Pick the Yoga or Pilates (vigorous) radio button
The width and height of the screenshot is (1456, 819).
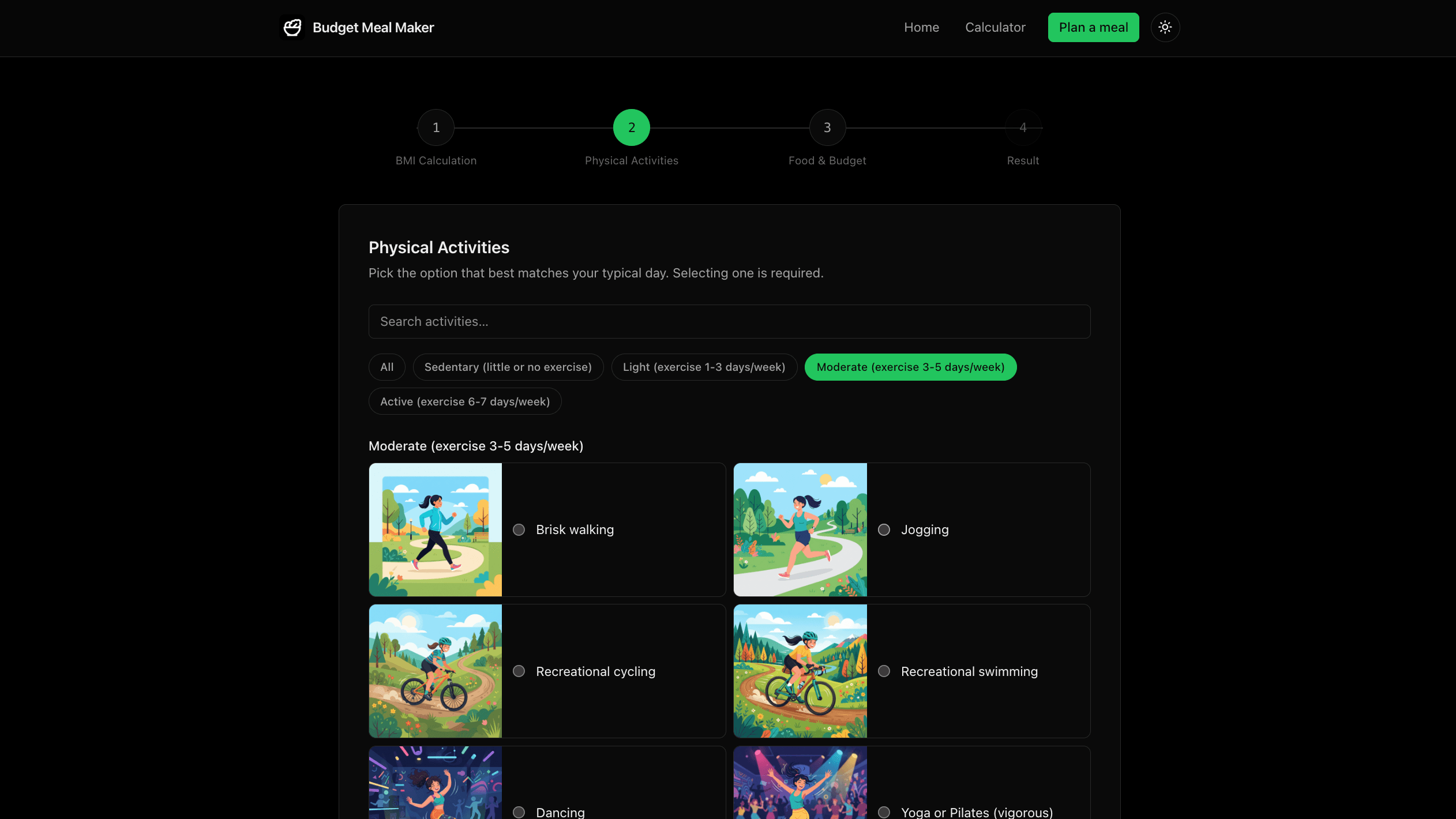point(884,812)
